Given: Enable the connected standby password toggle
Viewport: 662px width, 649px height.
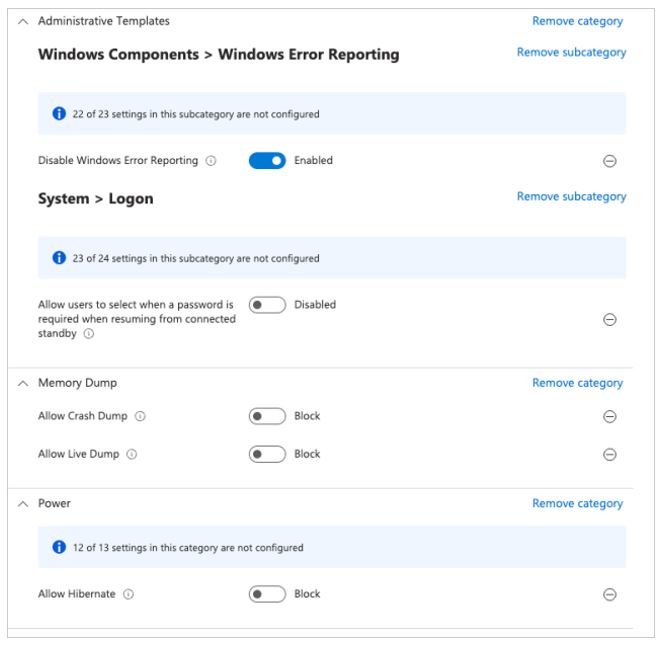Looking at the screenshot, I should [x=267, y=305].
